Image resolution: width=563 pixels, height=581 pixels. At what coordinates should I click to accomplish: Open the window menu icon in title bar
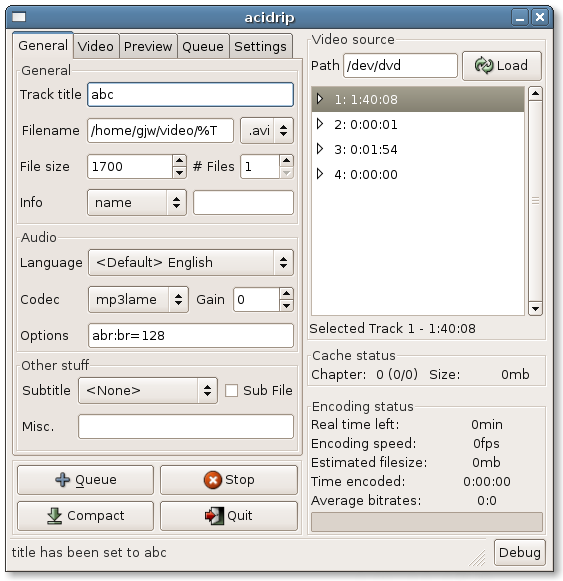tap(19, 17)
